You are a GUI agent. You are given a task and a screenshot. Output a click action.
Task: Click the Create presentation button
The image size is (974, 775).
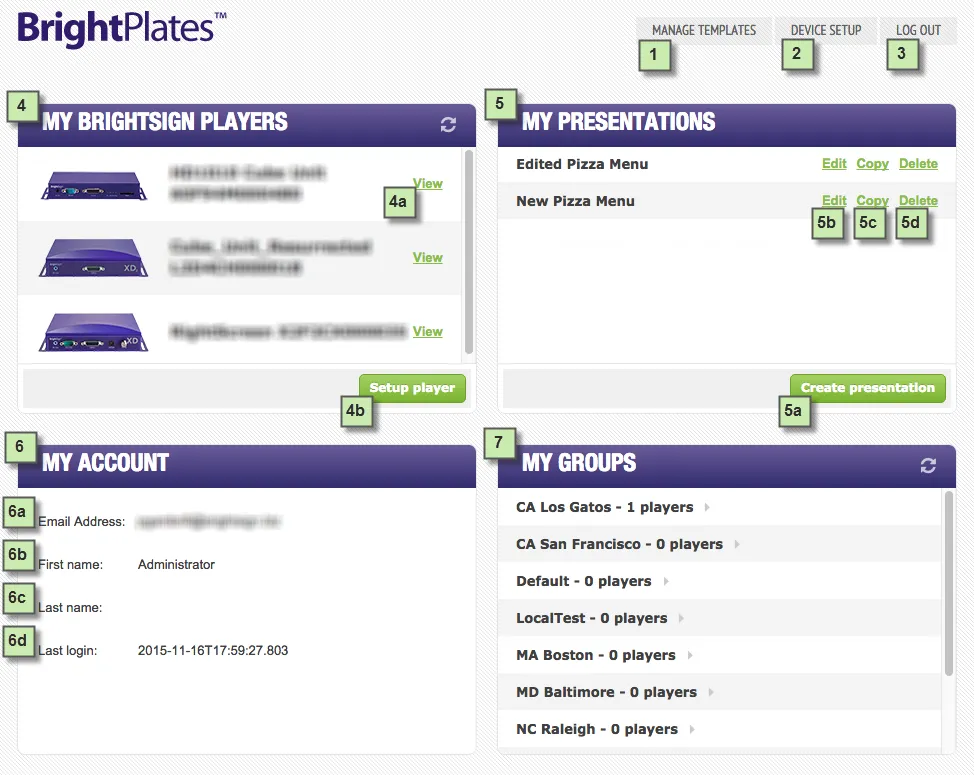(x=868, y=388)
